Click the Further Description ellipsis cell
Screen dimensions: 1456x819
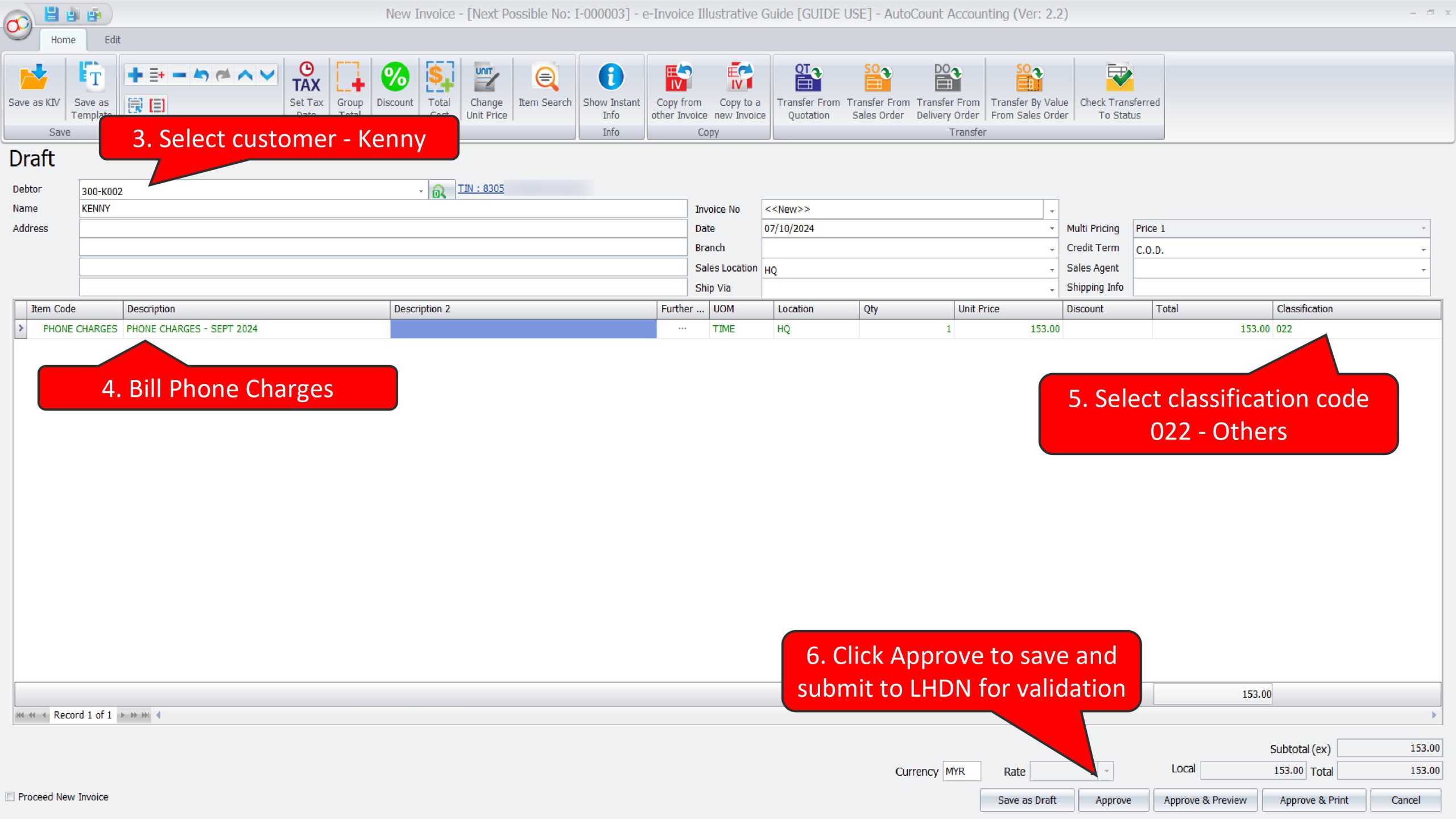point(682,329)
